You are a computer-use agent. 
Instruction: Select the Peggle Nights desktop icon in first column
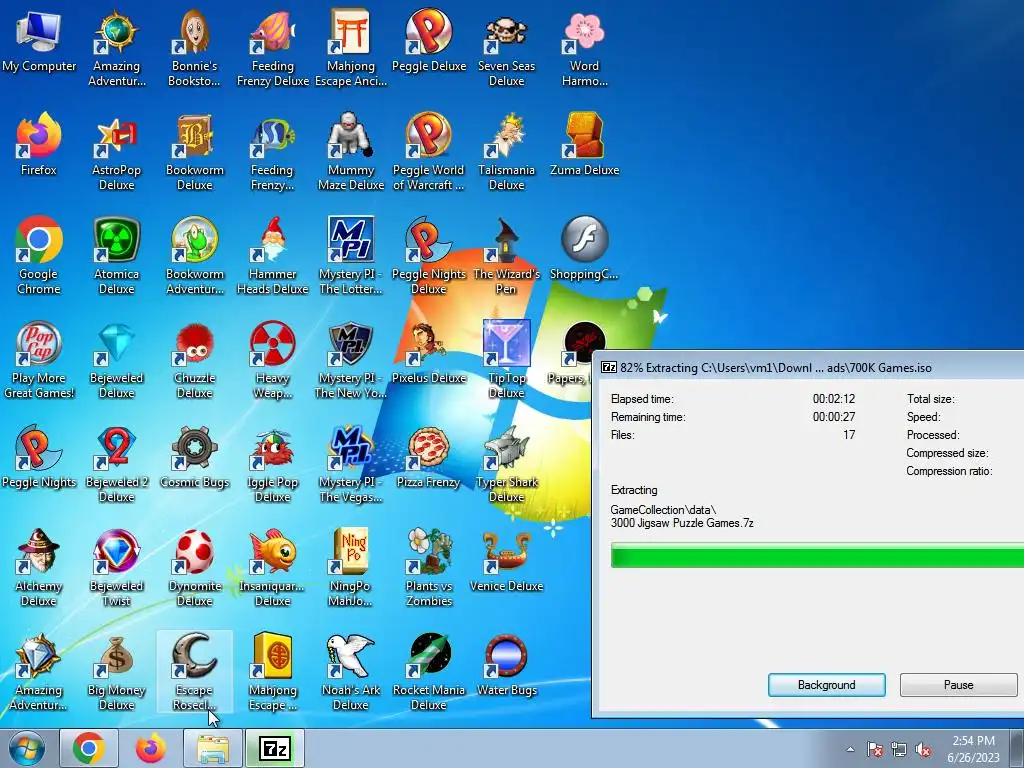[39, 457]
